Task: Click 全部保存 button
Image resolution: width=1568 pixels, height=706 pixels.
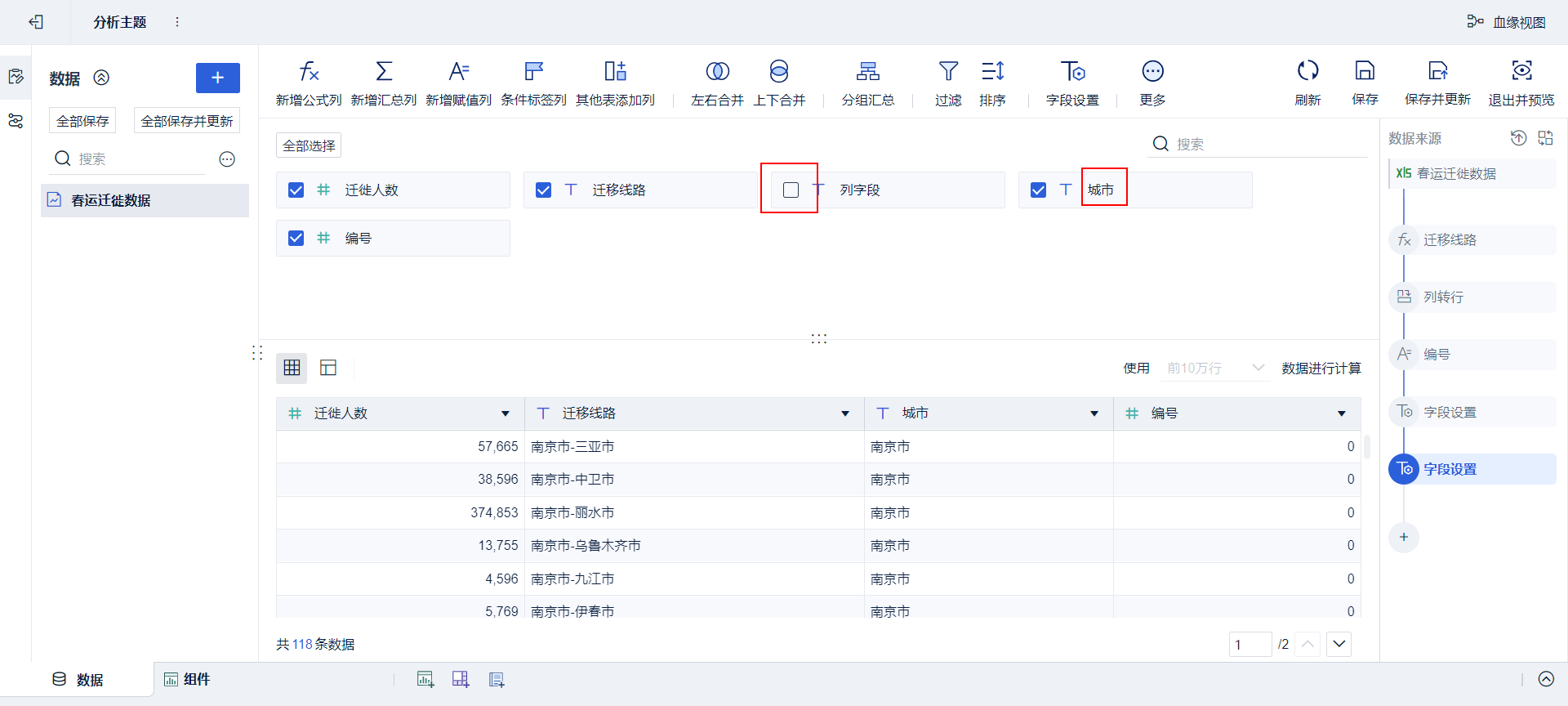Action: pos(82,121)
